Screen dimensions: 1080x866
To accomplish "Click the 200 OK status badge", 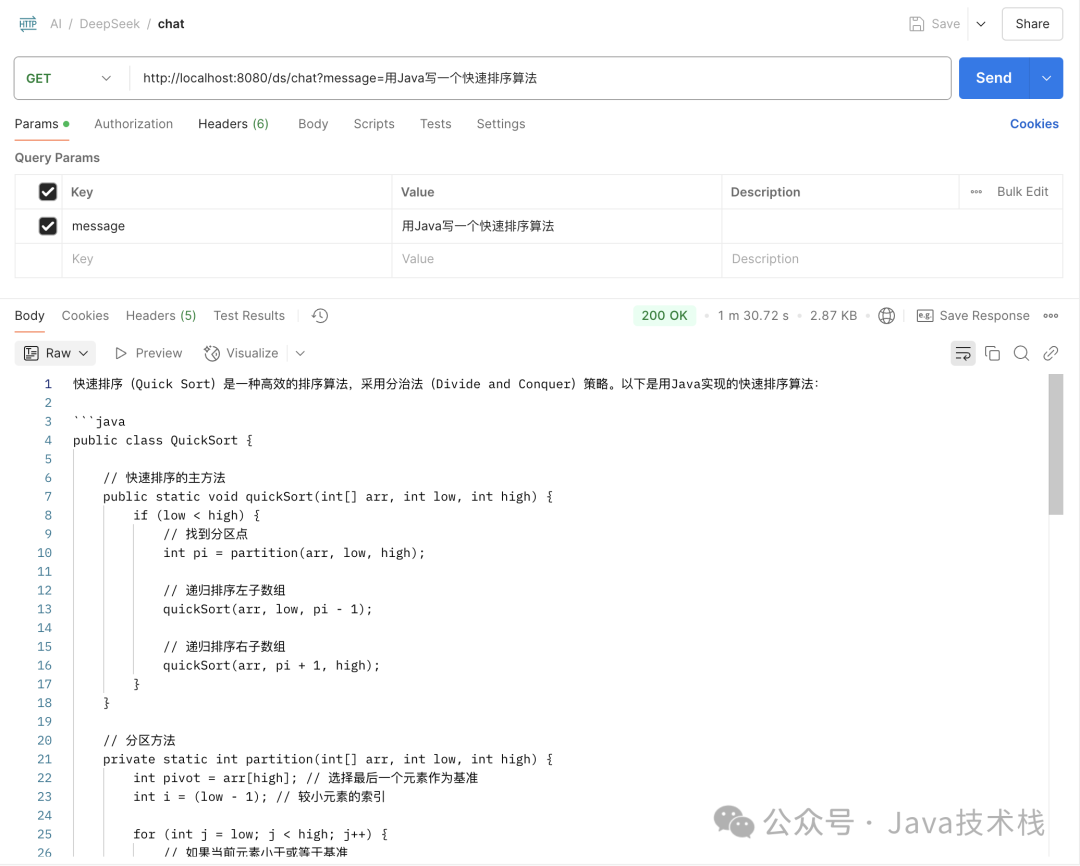I will 664,316.
